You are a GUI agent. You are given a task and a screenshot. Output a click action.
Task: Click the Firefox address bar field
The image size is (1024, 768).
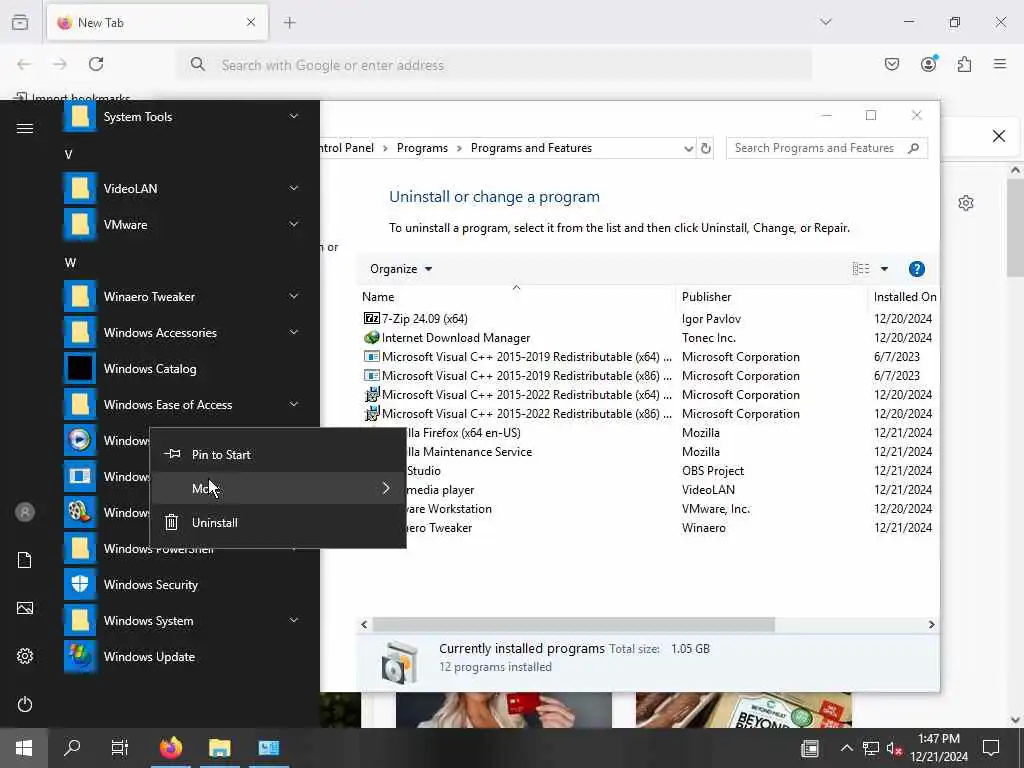(x=494, y=65)
